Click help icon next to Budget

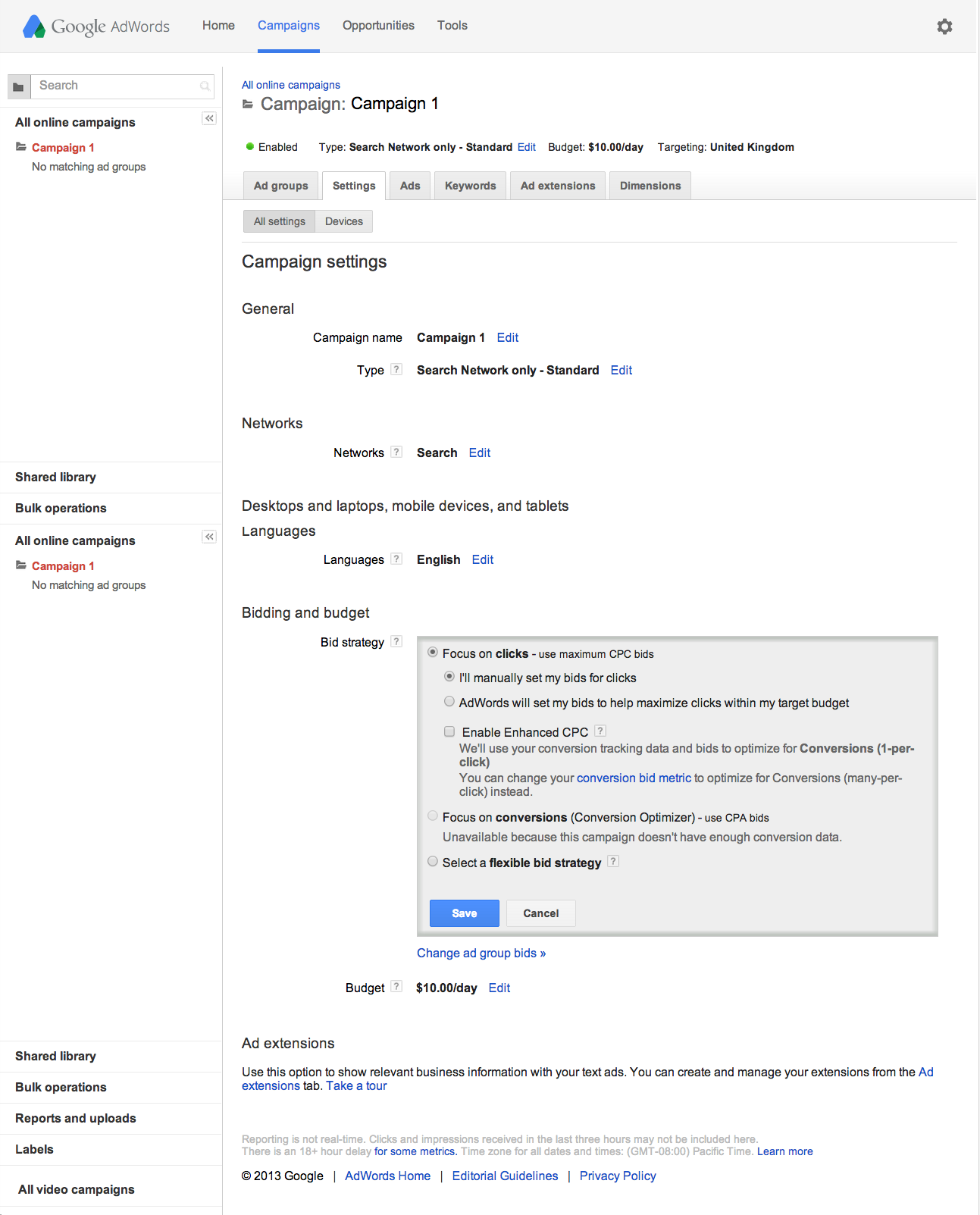(396, 986)
